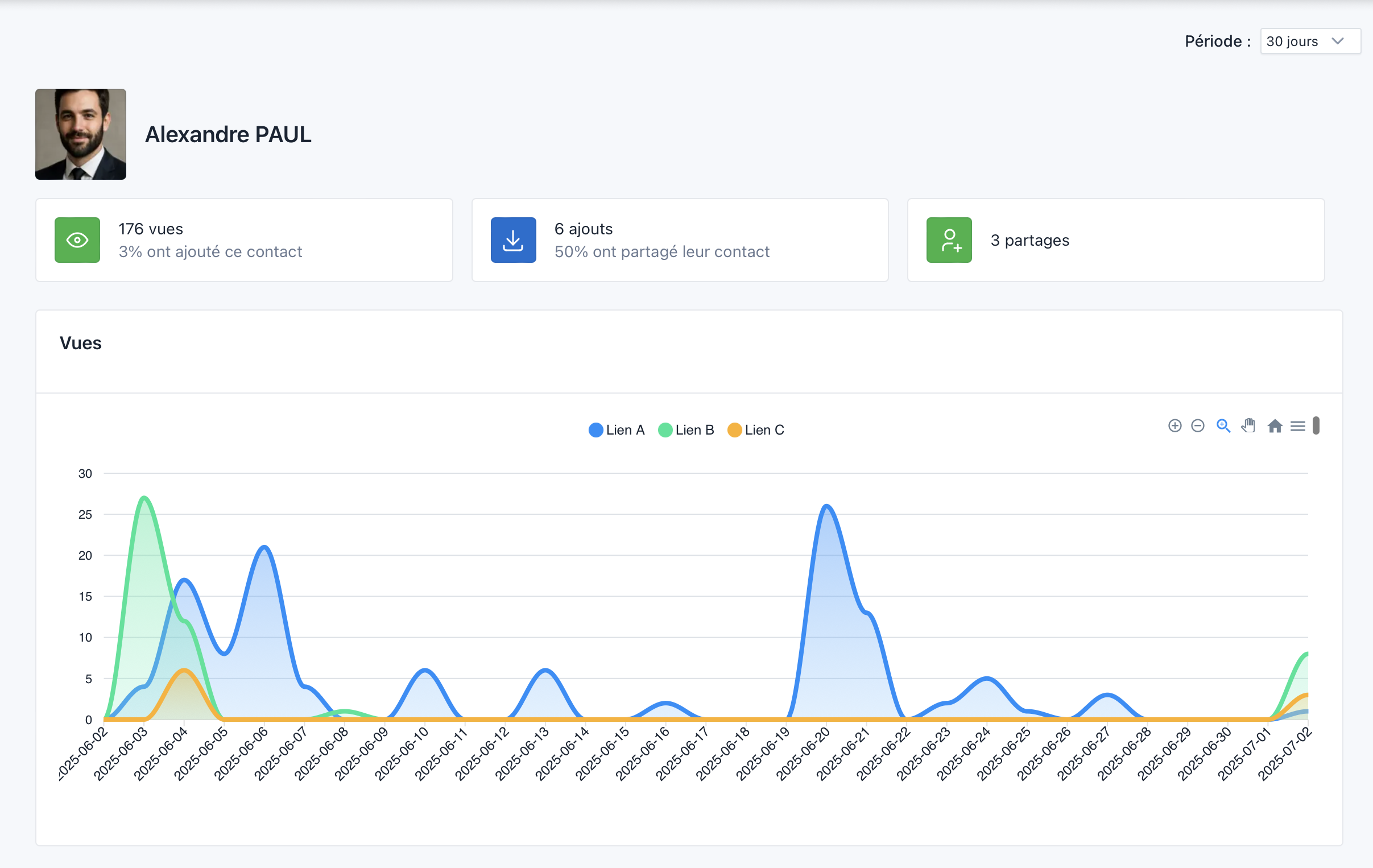1373x868 pixels.
Task: Click Alexandre PAUL profile photo
Action: pos(81,135)
